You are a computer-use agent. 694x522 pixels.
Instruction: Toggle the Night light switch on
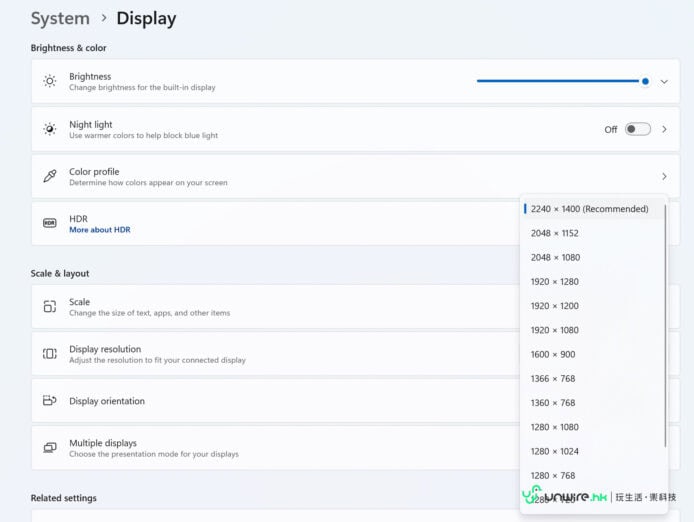pyautogui.click(x=637, y=129)
